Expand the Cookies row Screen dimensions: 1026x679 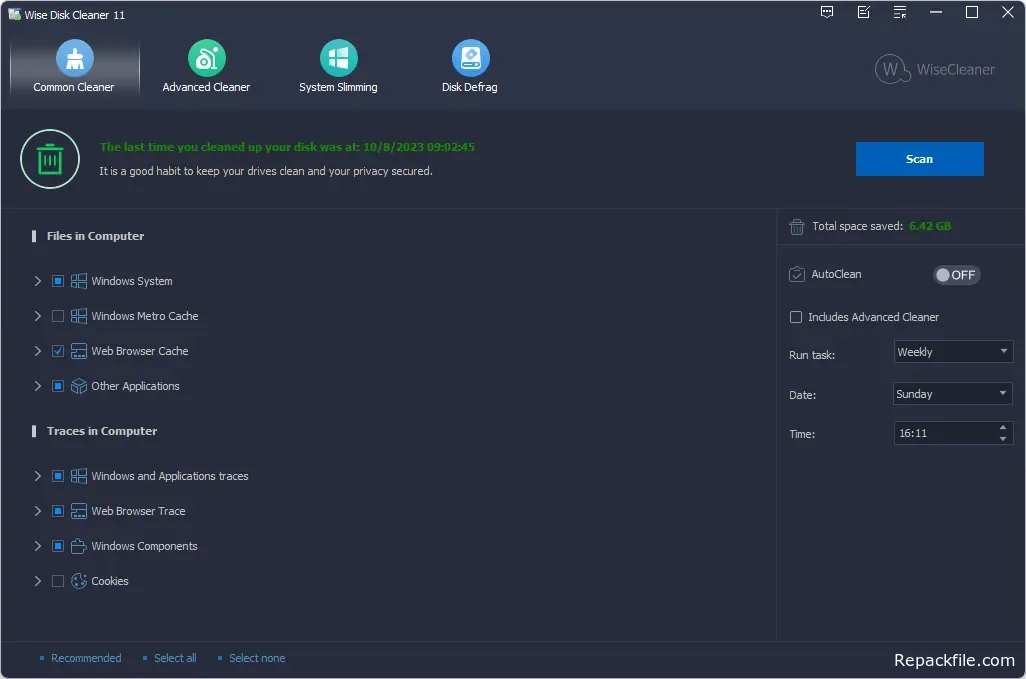37,581
